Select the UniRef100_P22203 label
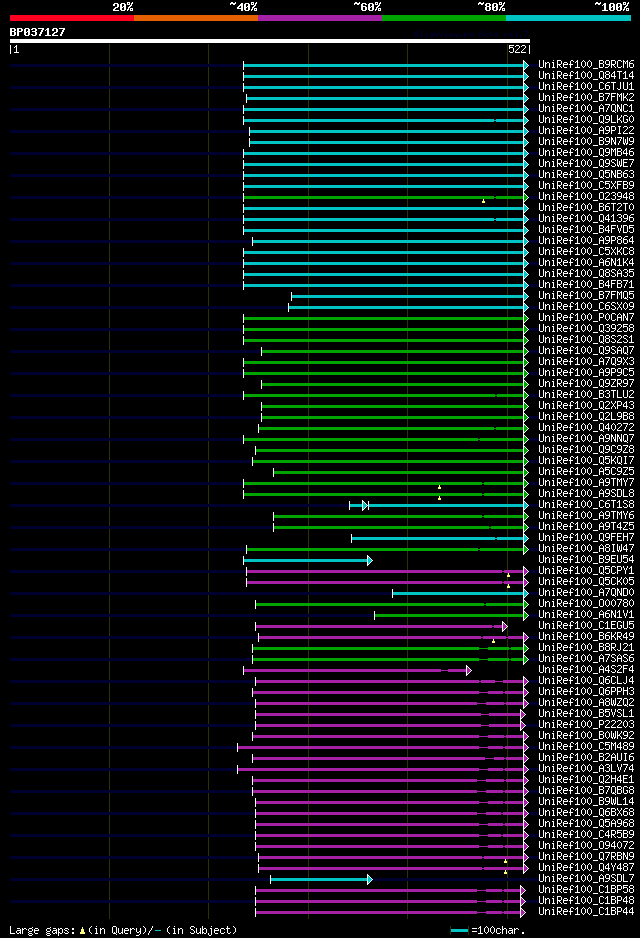640x938 pixels. click(x=586, y=725)
